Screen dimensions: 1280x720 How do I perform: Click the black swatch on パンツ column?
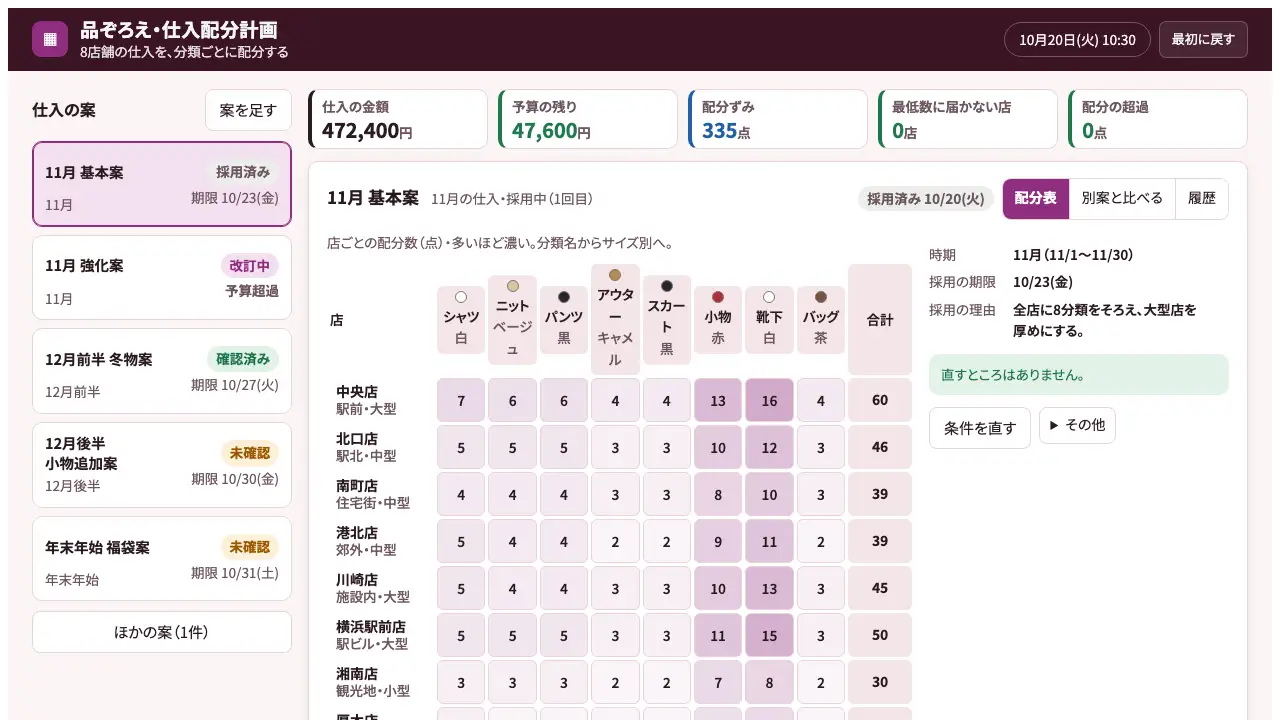click(x=564, y=297)
